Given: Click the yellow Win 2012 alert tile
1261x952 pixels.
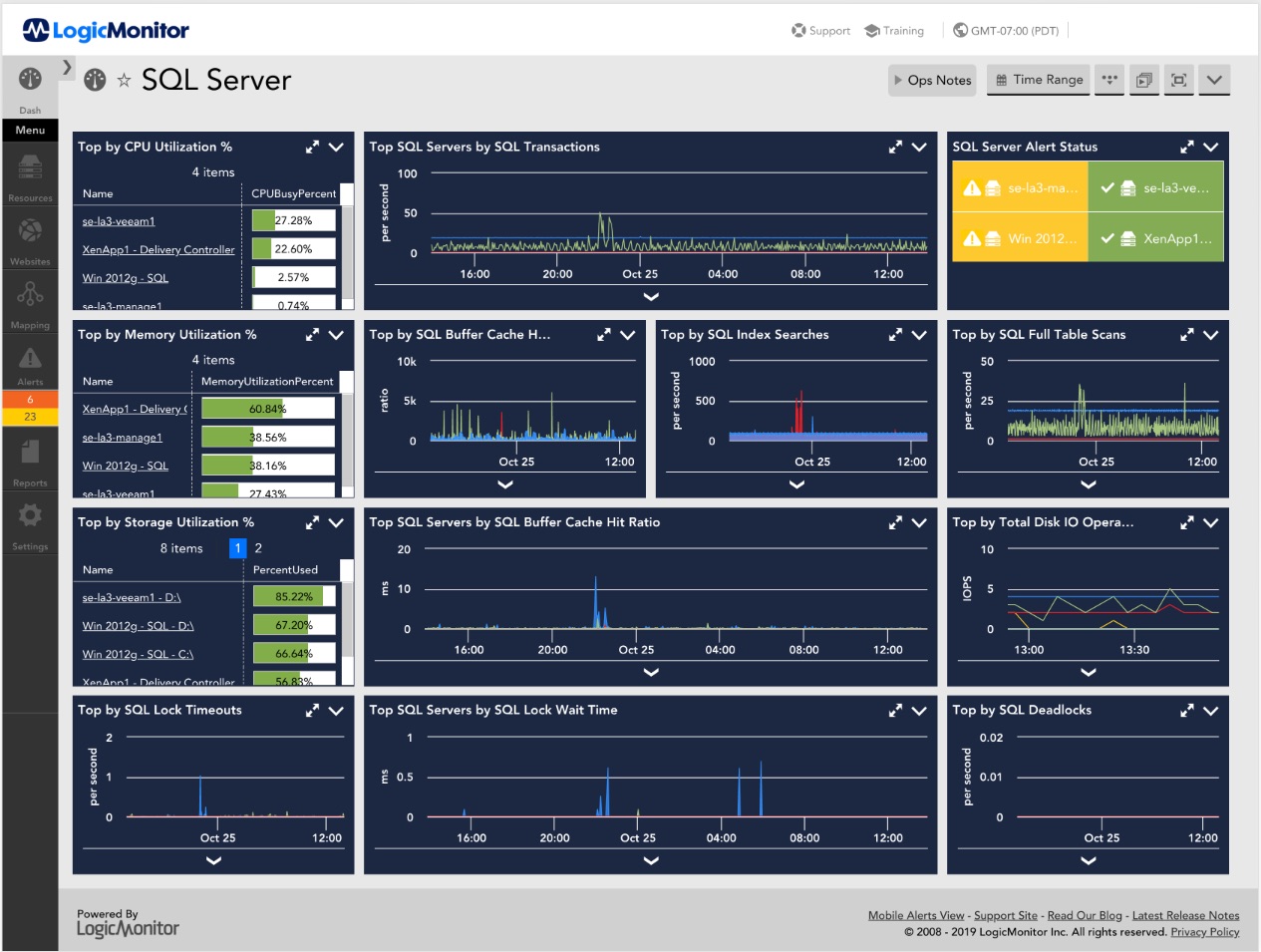Looking at the screenshot, I should (x=1020, y=238).
